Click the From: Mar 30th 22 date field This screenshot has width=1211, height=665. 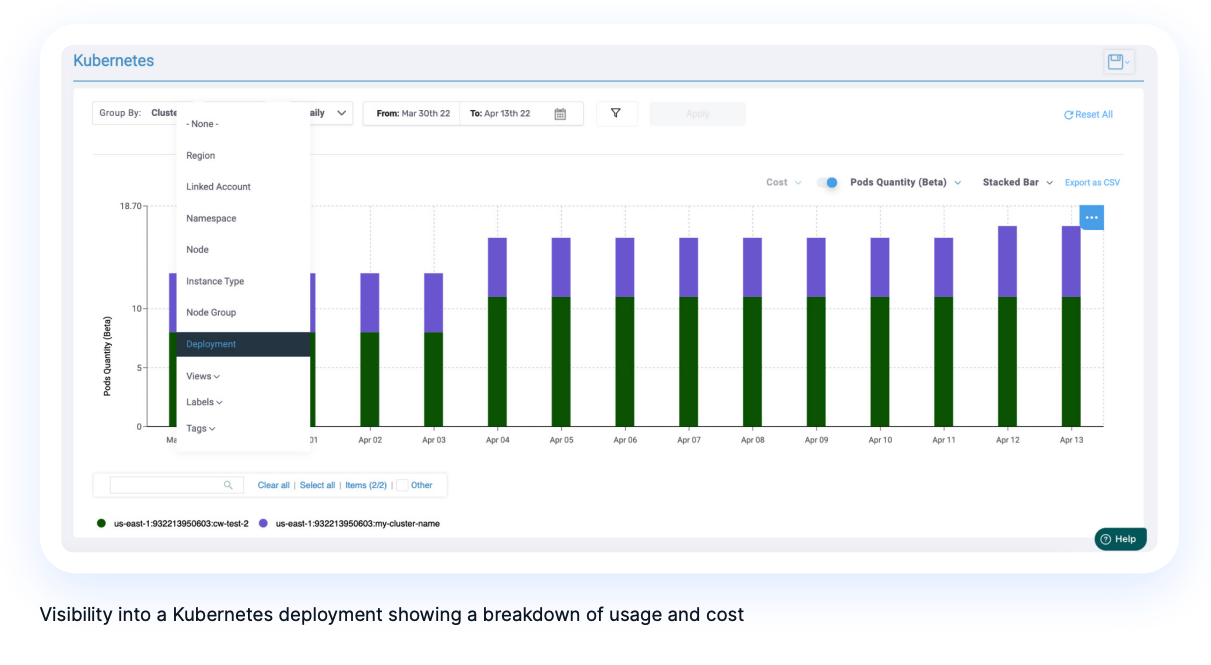coord(413,114)
